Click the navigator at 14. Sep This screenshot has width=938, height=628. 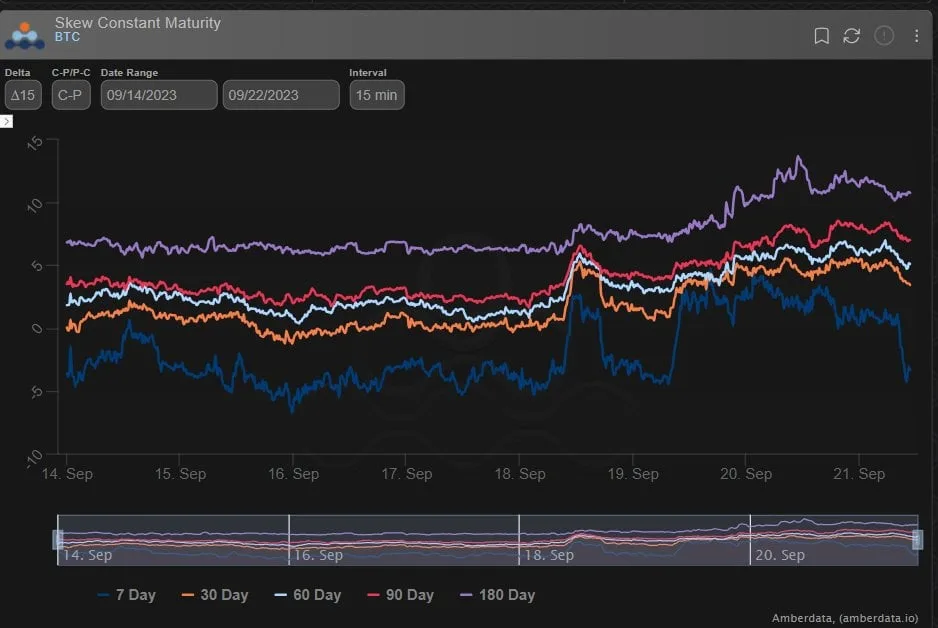point(87,555)
